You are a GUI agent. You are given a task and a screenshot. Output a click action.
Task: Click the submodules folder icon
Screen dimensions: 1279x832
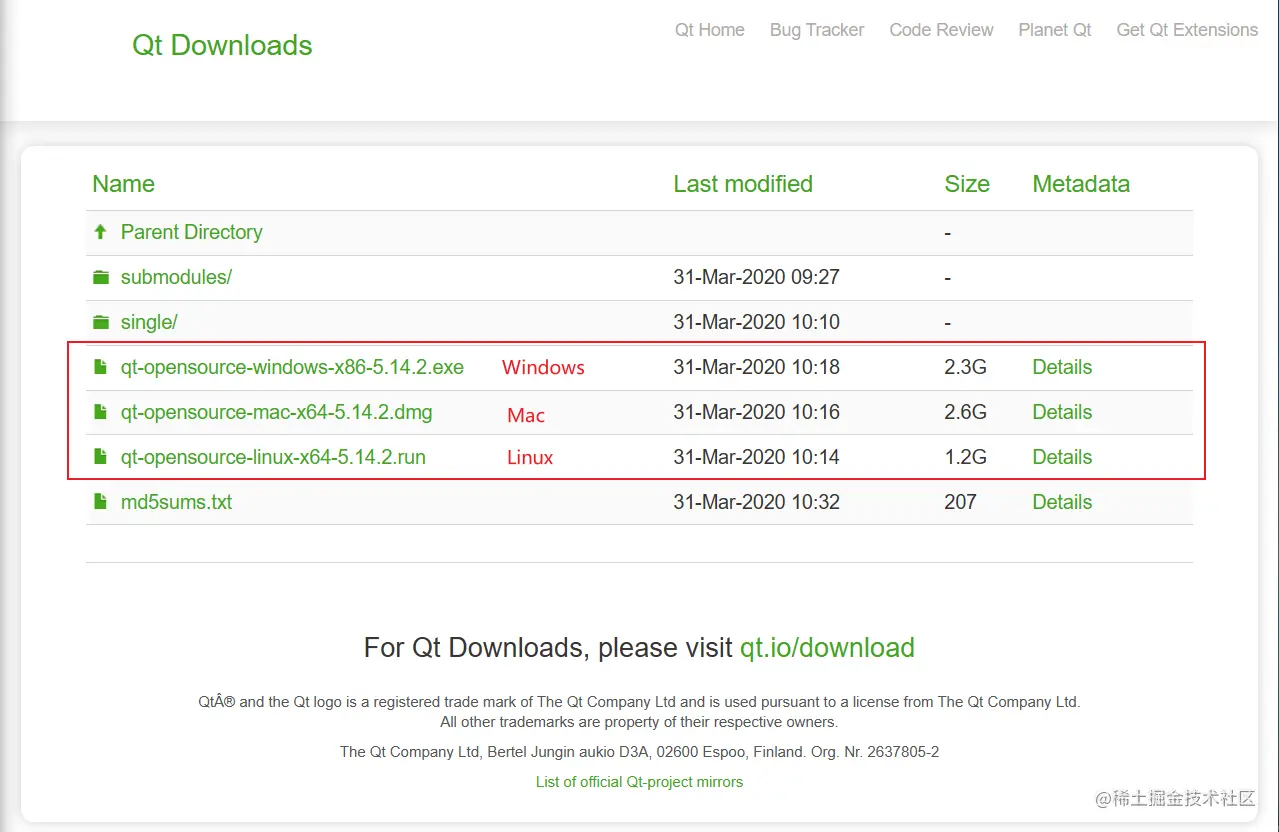click(x=100, y=277)
